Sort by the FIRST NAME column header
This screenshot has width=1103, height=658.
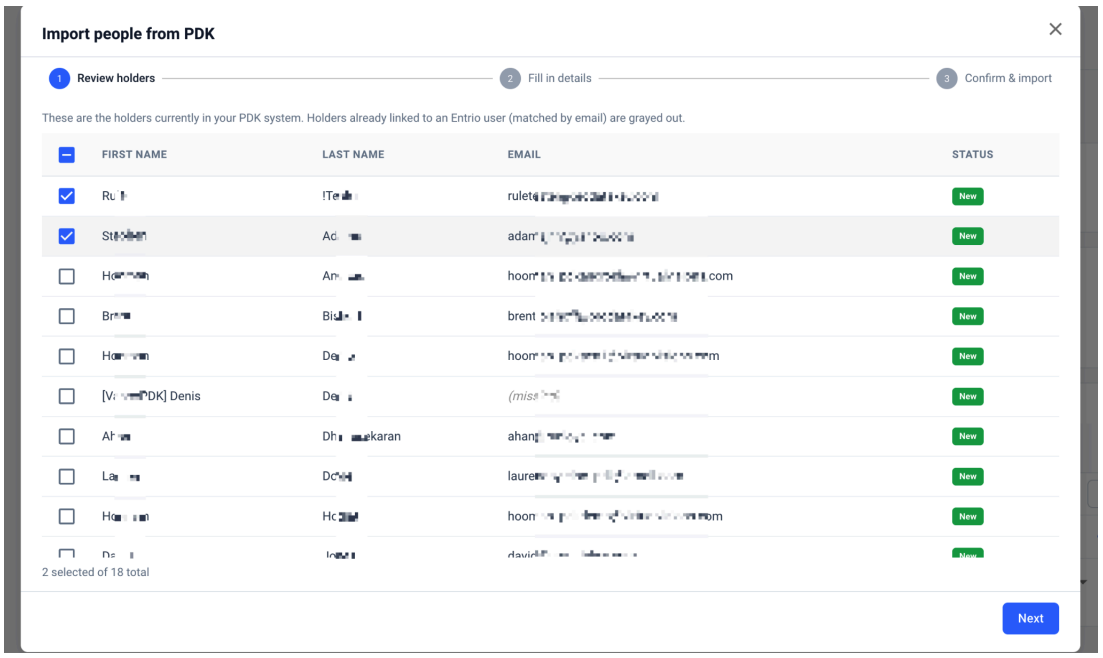pos(134,154)
